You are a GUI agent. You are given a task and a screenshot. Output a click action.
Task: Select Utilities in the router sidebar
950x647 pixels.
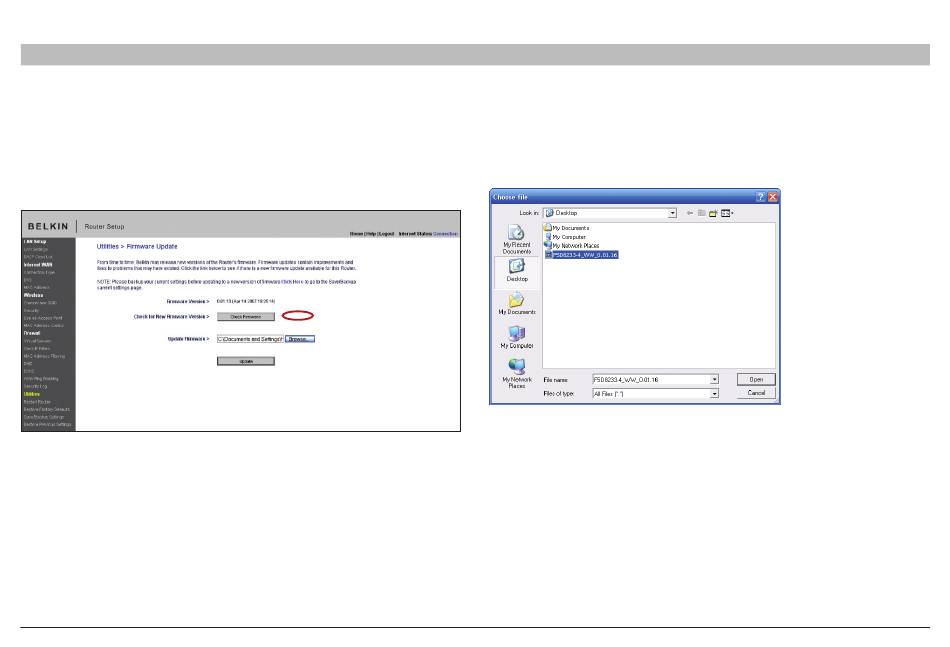32,394
